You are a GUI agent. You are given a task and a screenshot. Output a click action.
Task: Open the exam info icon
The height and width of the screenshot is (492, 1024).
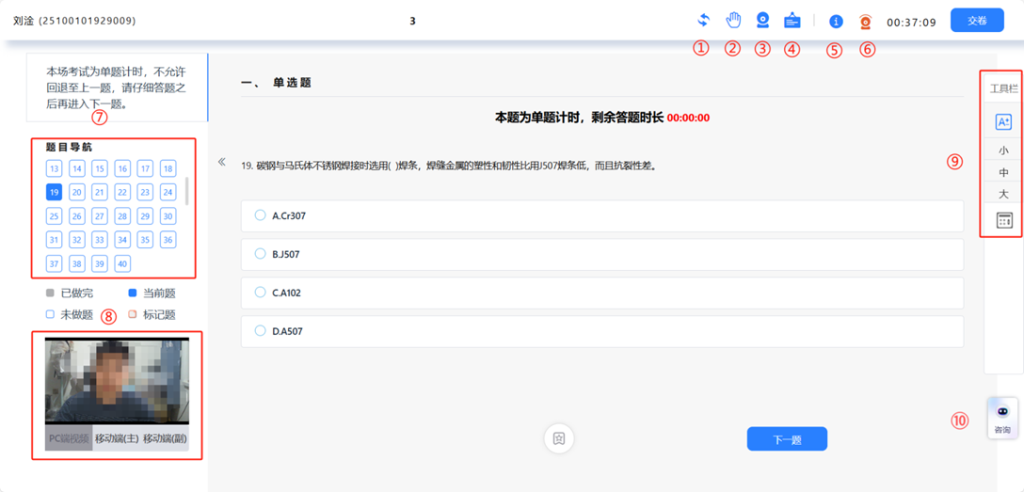coord(836,20)
